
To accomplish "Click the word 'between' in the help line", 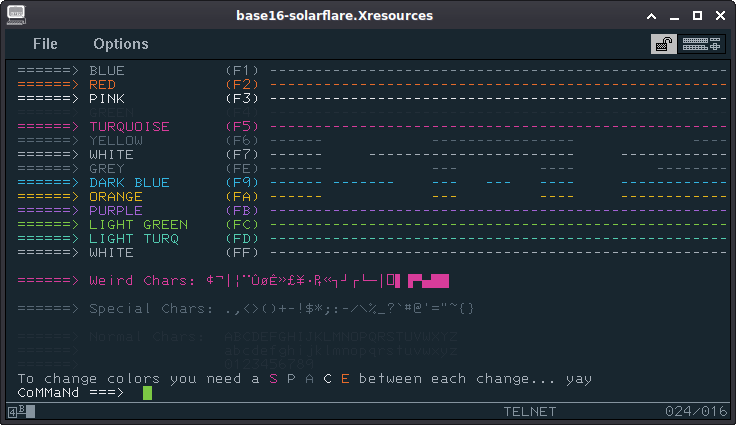I will [x=390, y=379].
